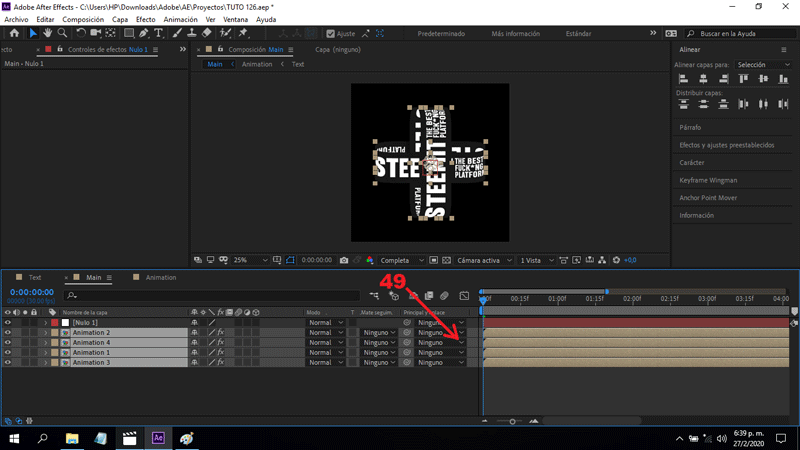Open File Explorer from taskbar
Screen dimensions: 800x450
pos(72,439)
